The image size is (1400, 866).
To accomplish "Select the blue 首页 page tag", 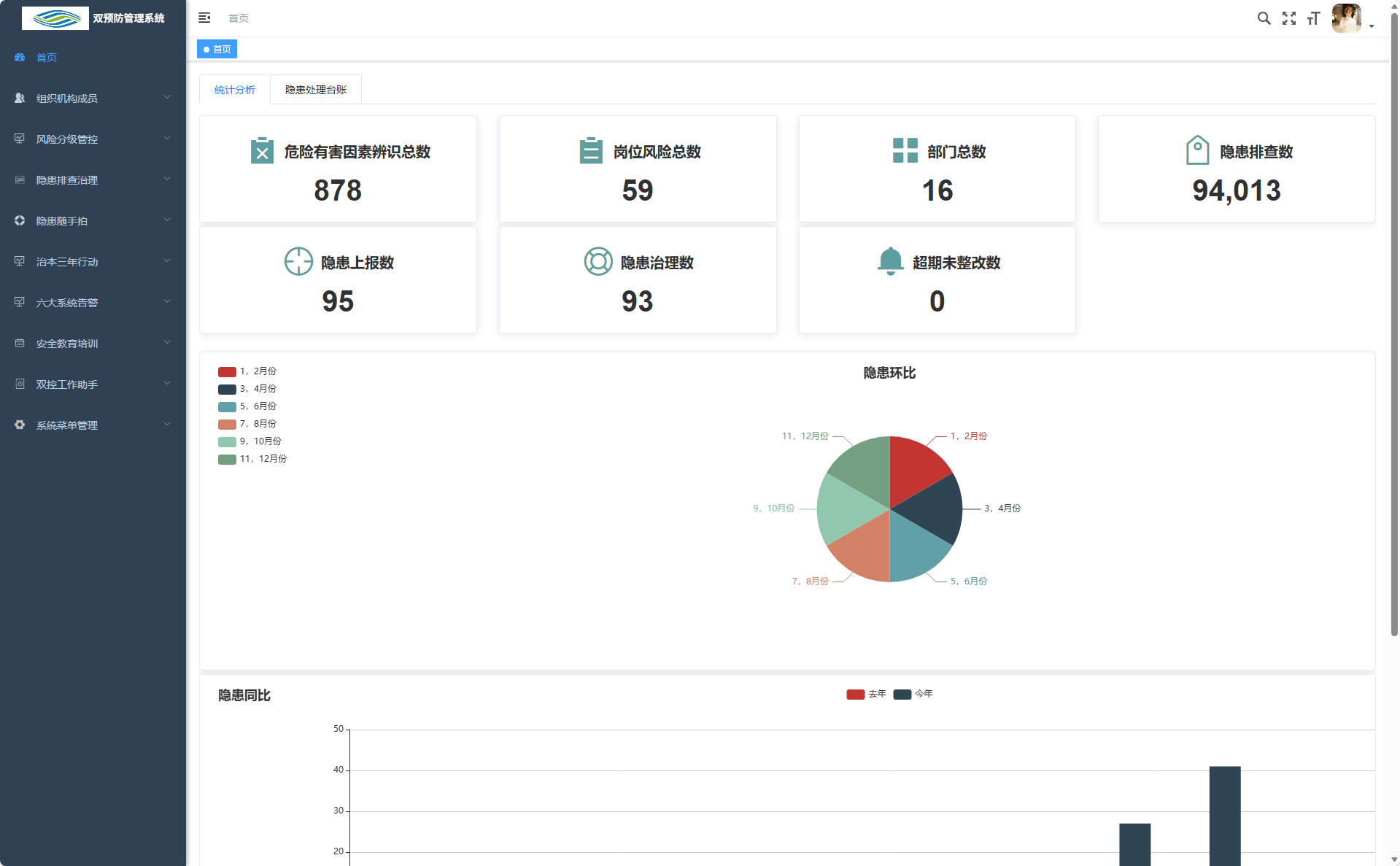I will click(217, 49).
